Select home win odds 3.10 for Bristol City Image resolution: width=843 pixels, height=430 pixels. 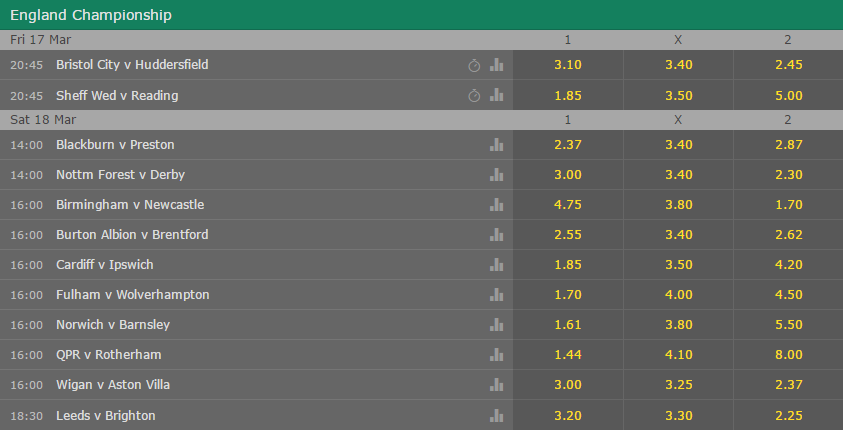(x=568, y=65)
